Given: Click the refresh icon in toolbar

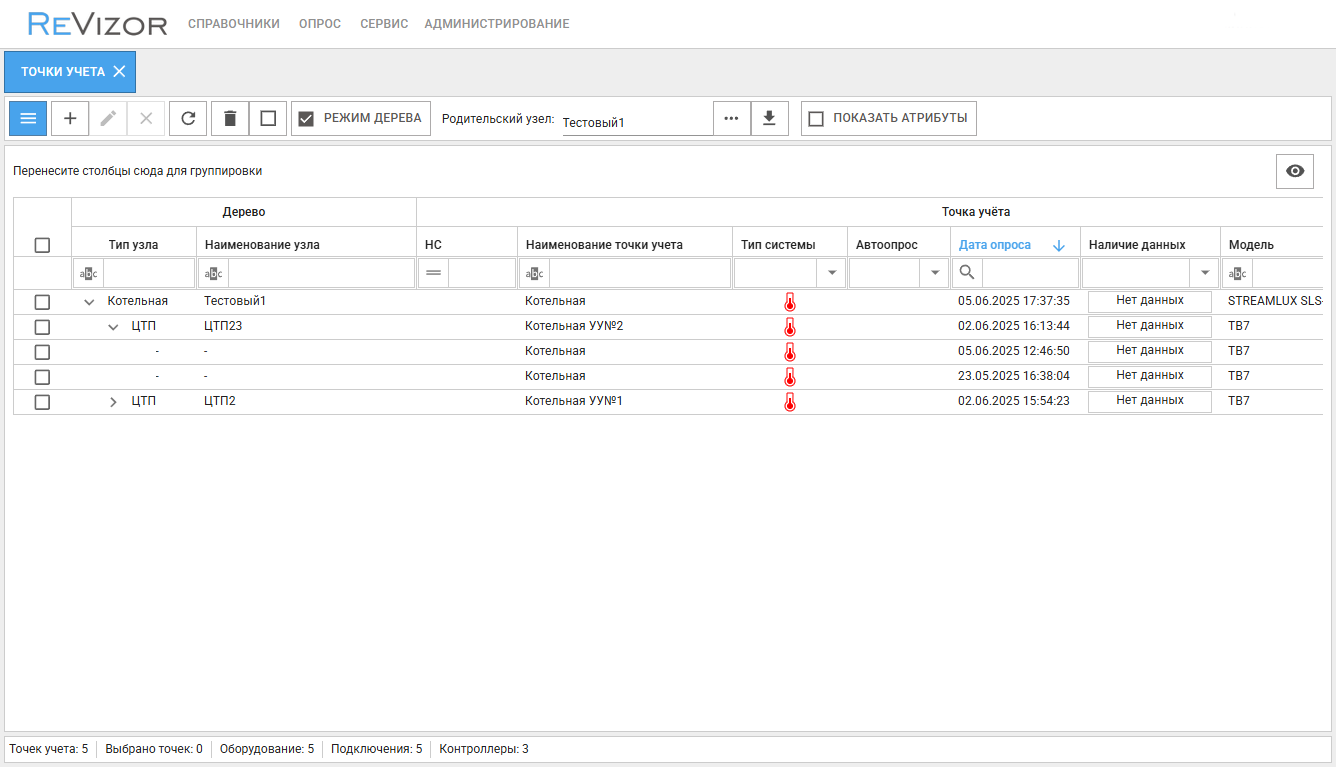Looking at the screenshot, I should (x=188, y=118).
